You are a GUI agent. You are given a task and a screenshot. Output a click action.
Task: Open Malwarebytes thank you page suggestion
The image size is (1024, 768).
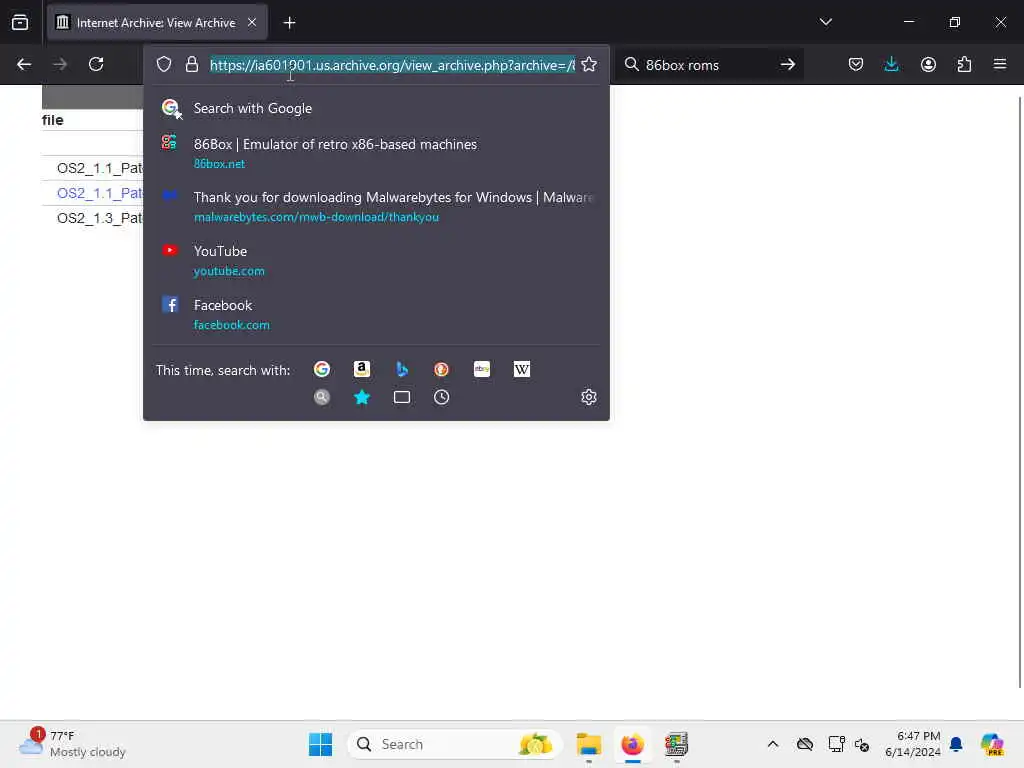[x=376, y=206]
